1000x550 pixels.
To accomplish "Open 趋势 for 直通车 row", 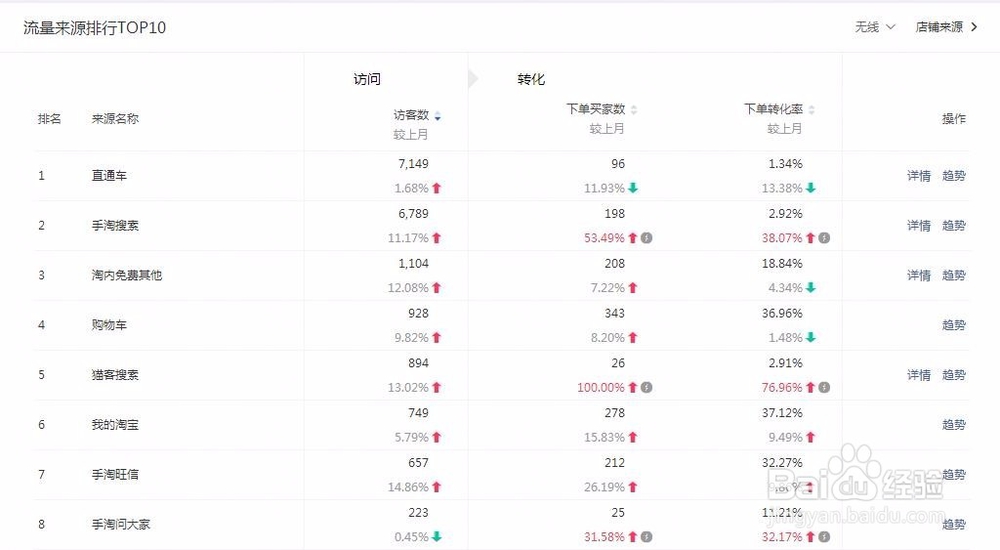I will (954, 175).
